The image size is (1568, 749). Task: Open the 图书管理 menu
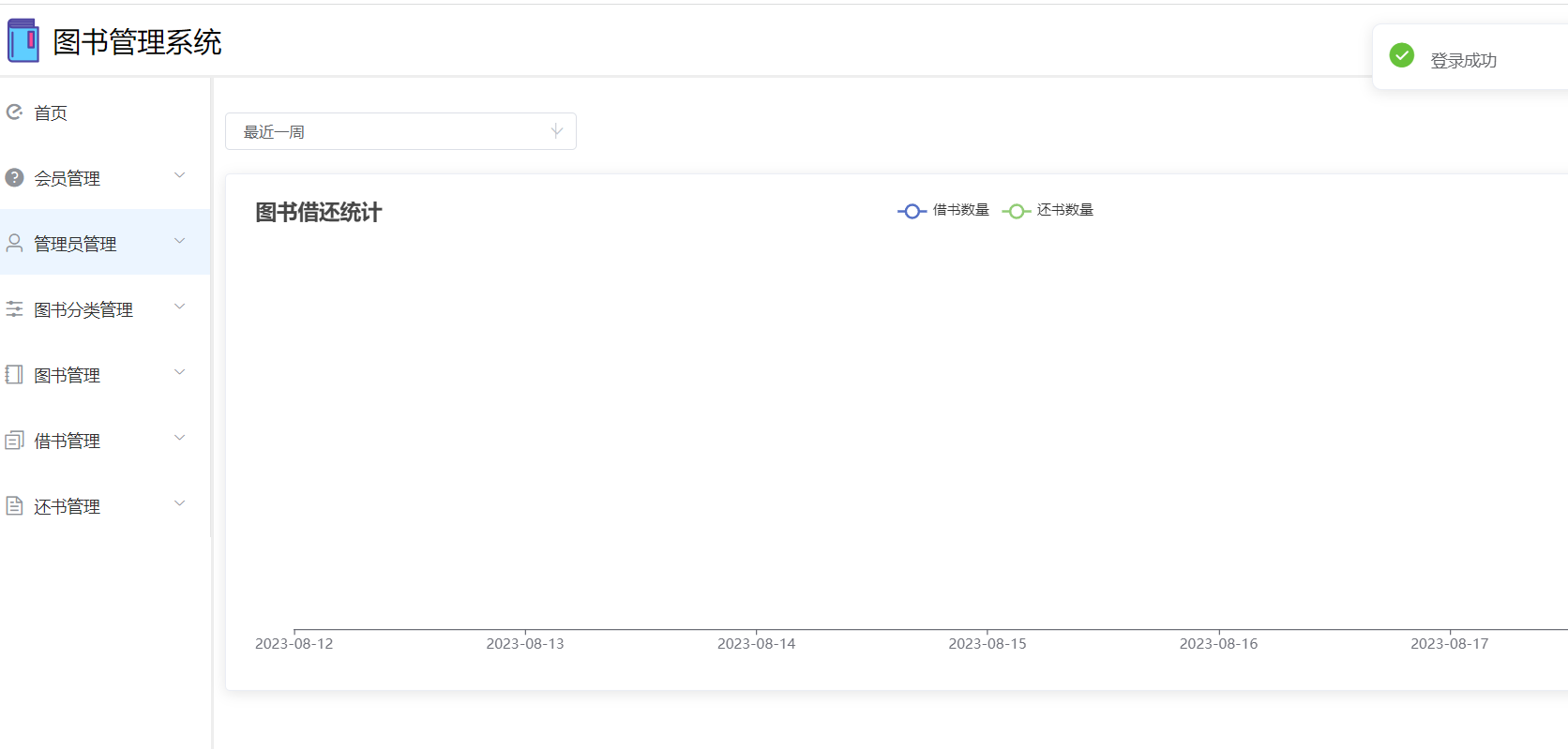(x=105, y=375)
